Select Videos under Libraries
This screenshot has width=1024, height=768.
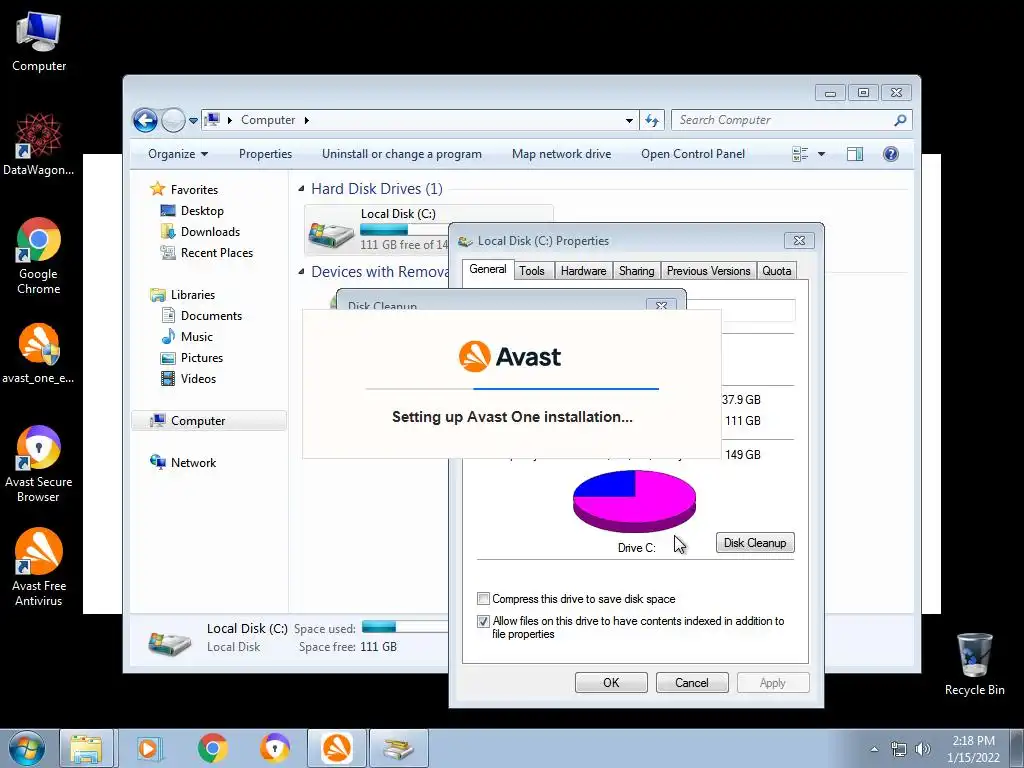pos(198,379)
